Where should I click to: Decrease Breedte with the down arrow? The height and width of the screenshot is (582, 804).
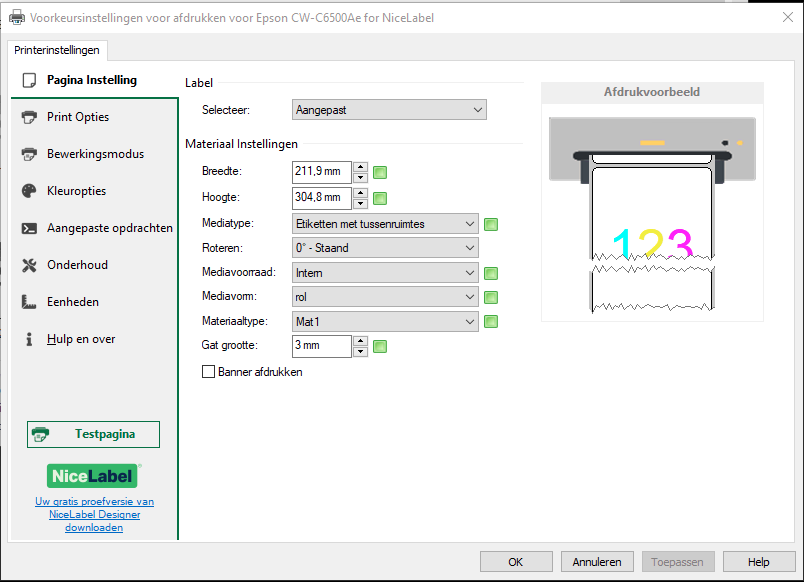pyautogui.click(x=360, y=177)
